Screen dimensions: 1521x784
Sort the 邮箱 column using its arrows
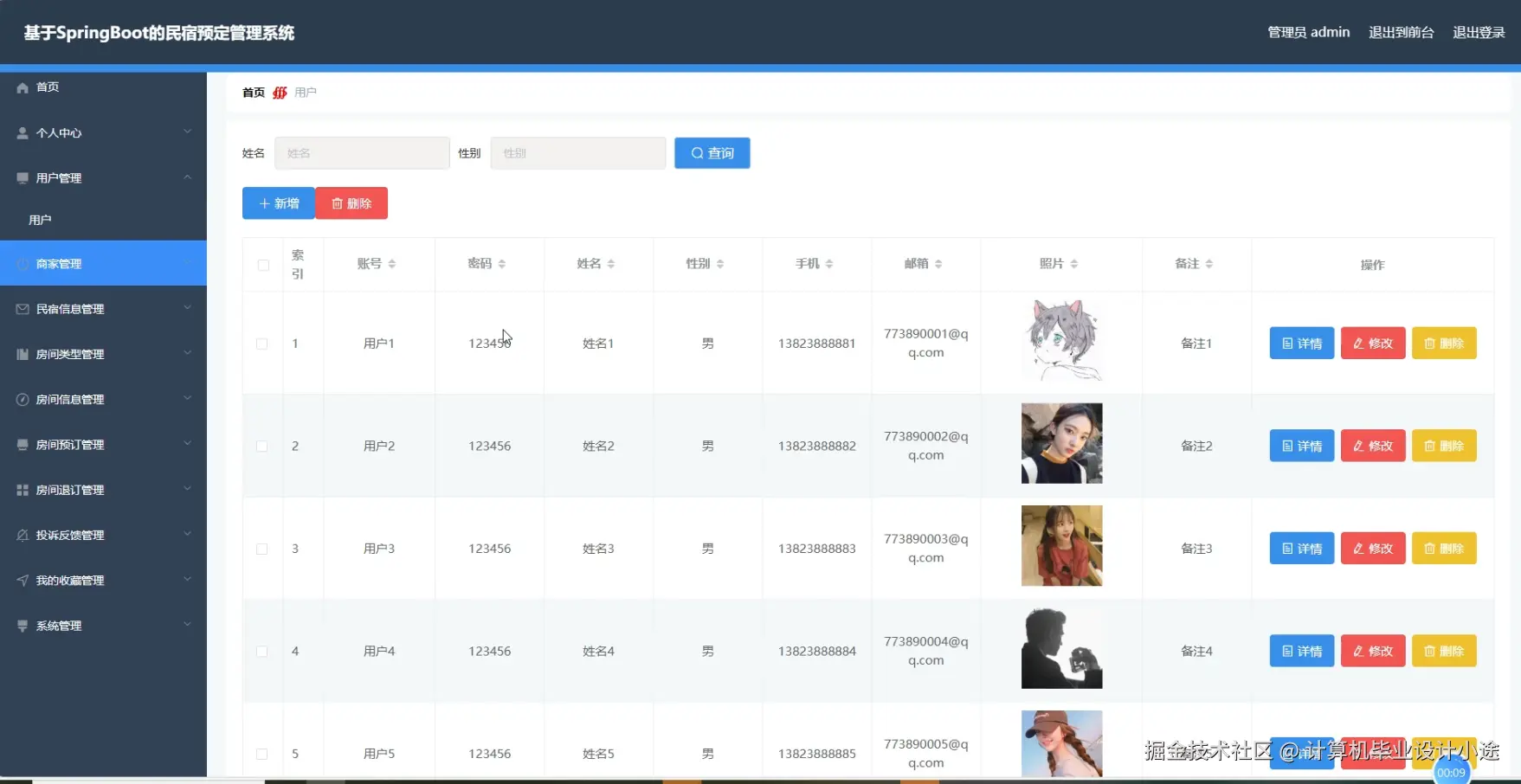coord(938,264)
